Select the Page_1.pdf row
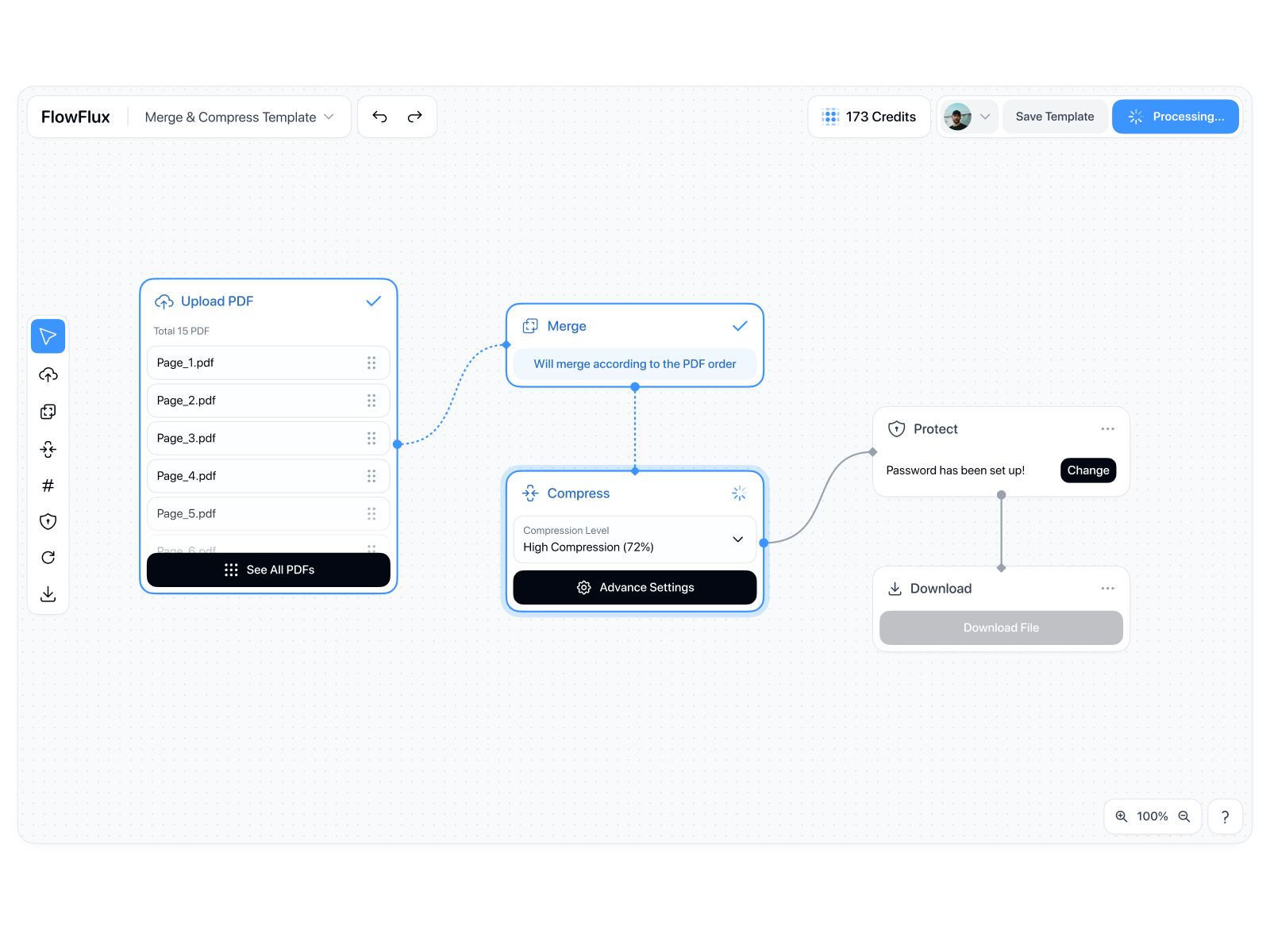 [x=268, y=363]
